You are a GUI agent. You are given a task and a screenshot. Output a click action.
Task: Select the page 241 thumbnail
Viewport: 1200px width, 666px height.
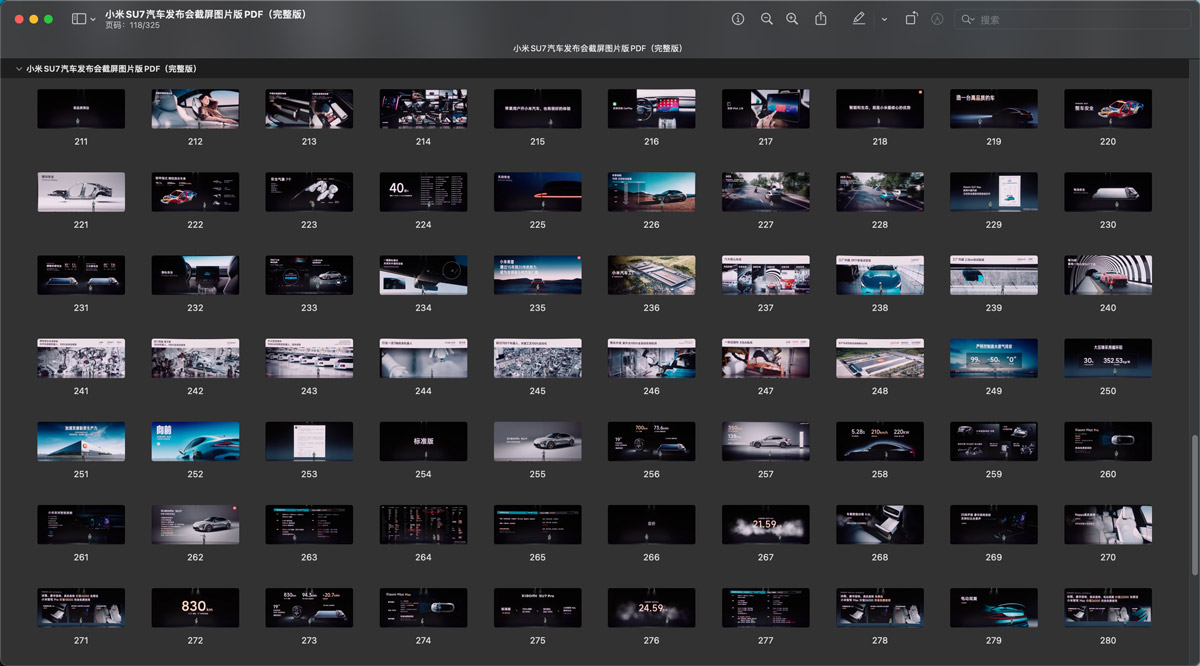pyautogui.click(x=81, y=358)
